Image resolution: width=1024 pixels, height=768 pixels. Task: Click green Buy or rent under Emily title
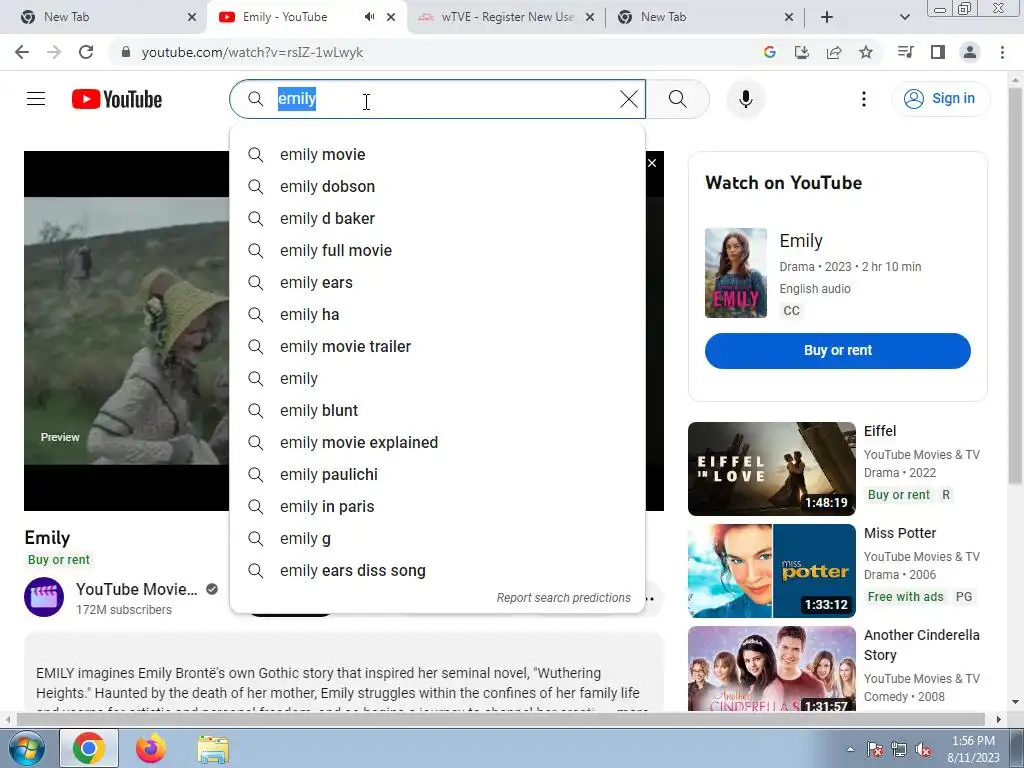coord(59,560)
